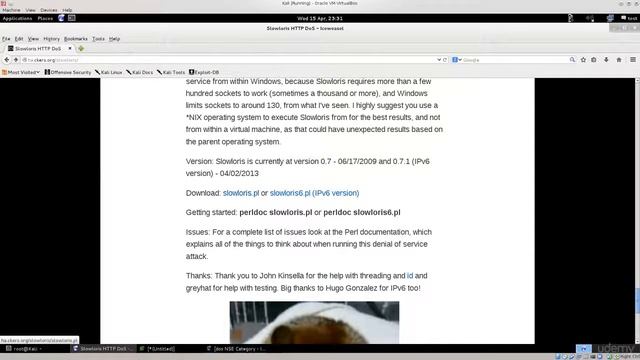Screen dimensions: 640x360
Task: Reload the page with the refresh icon
Action: (x=445, y=60)
